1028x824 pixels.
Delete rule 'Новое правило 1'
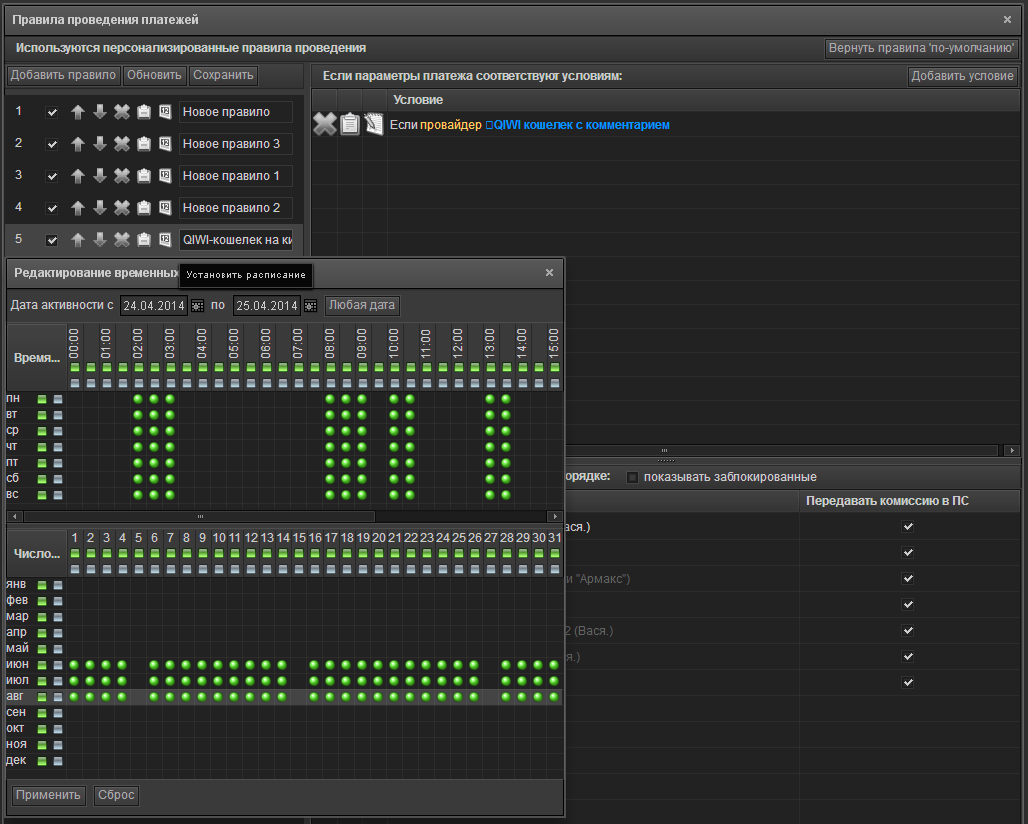[x=122, y=176]
